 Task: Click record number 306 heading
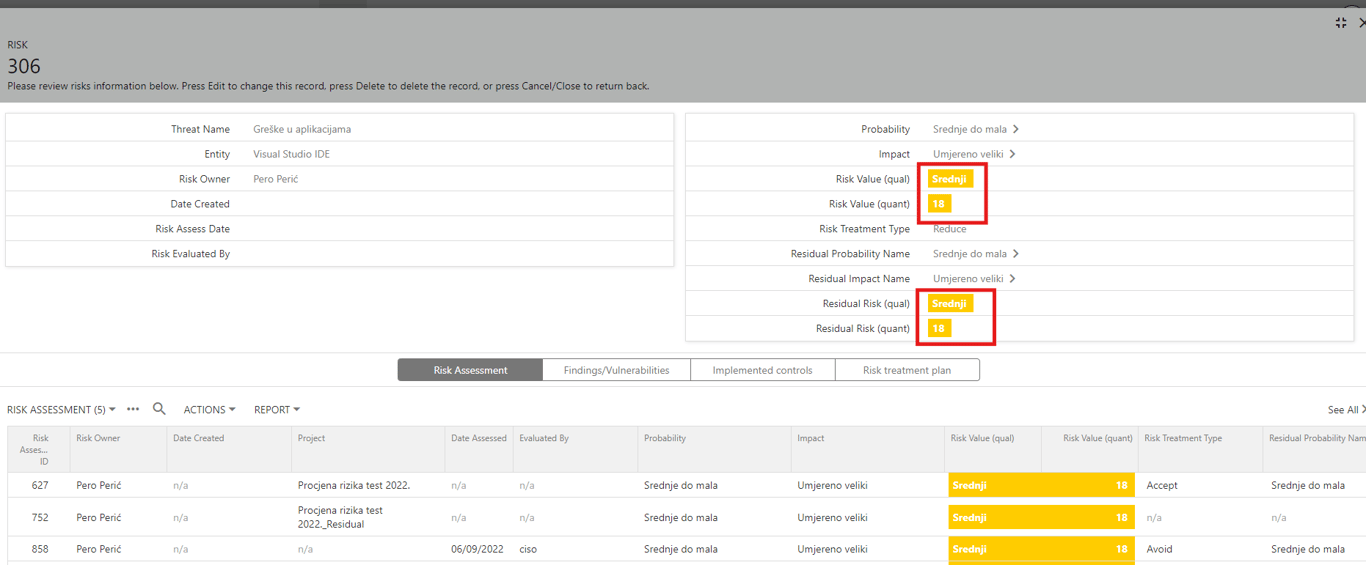pyautogui.click(x=24, y=66)
